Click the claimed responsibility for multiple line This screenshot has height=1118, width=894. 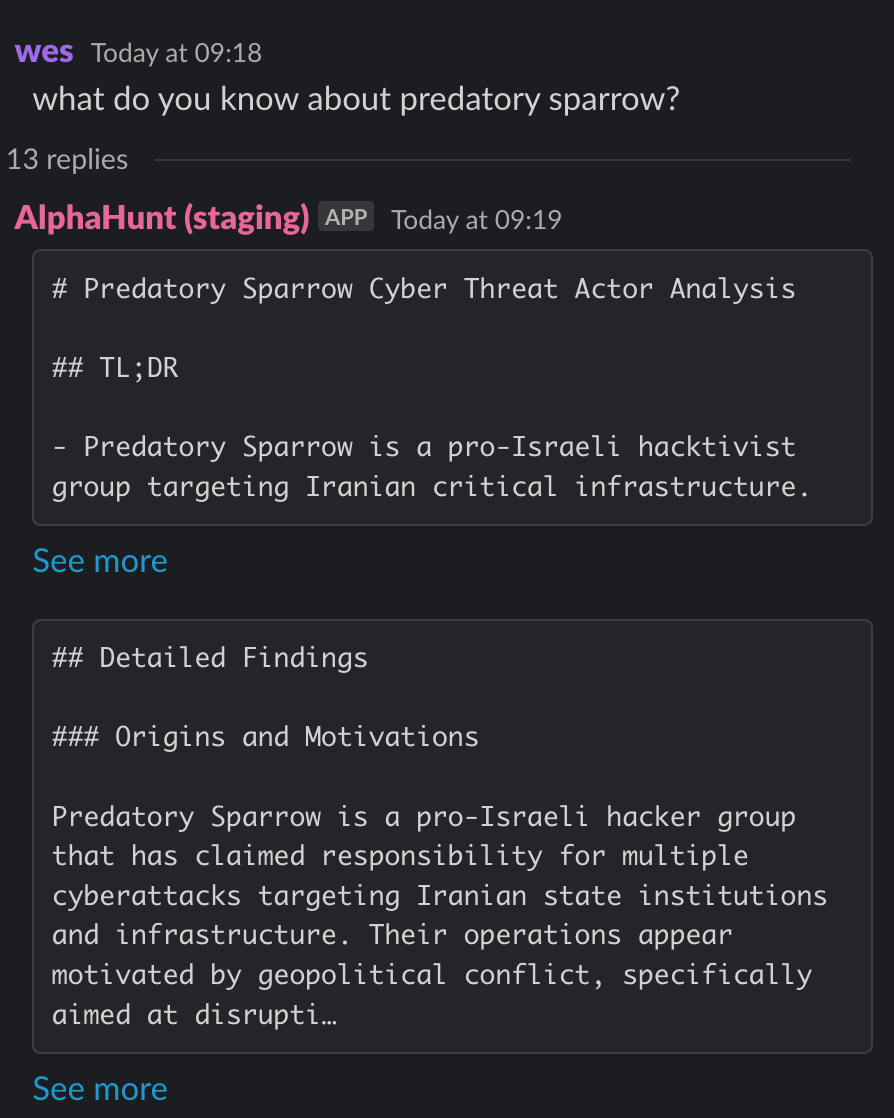coord(400,856)
